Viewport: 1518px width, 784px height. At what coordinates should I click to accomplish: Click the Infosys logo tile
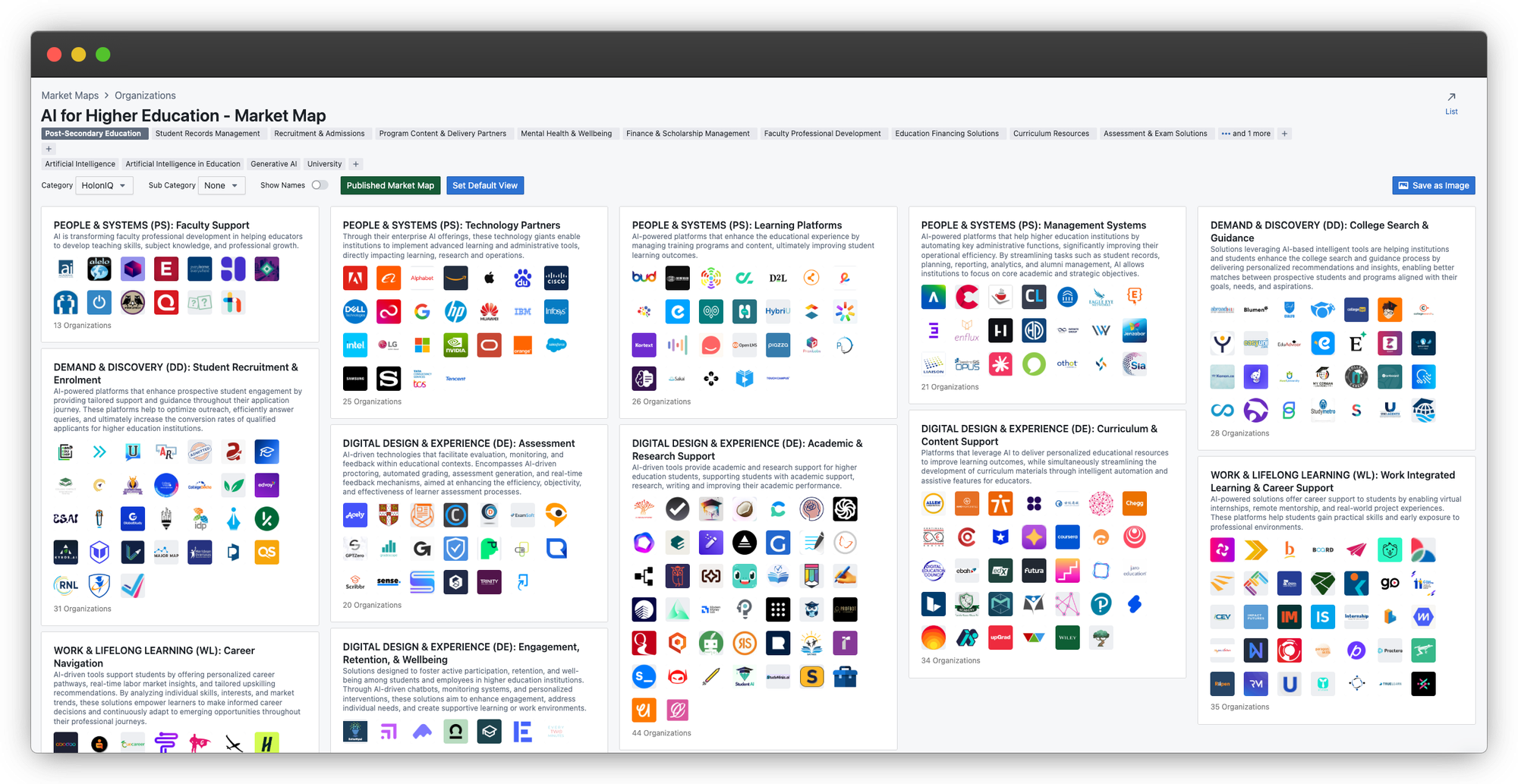point(556,311)
